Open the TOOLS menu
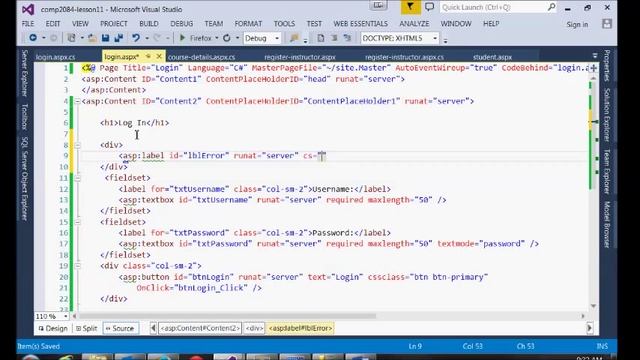Screen dimensions: 640x360 click(x=284, y=24)
